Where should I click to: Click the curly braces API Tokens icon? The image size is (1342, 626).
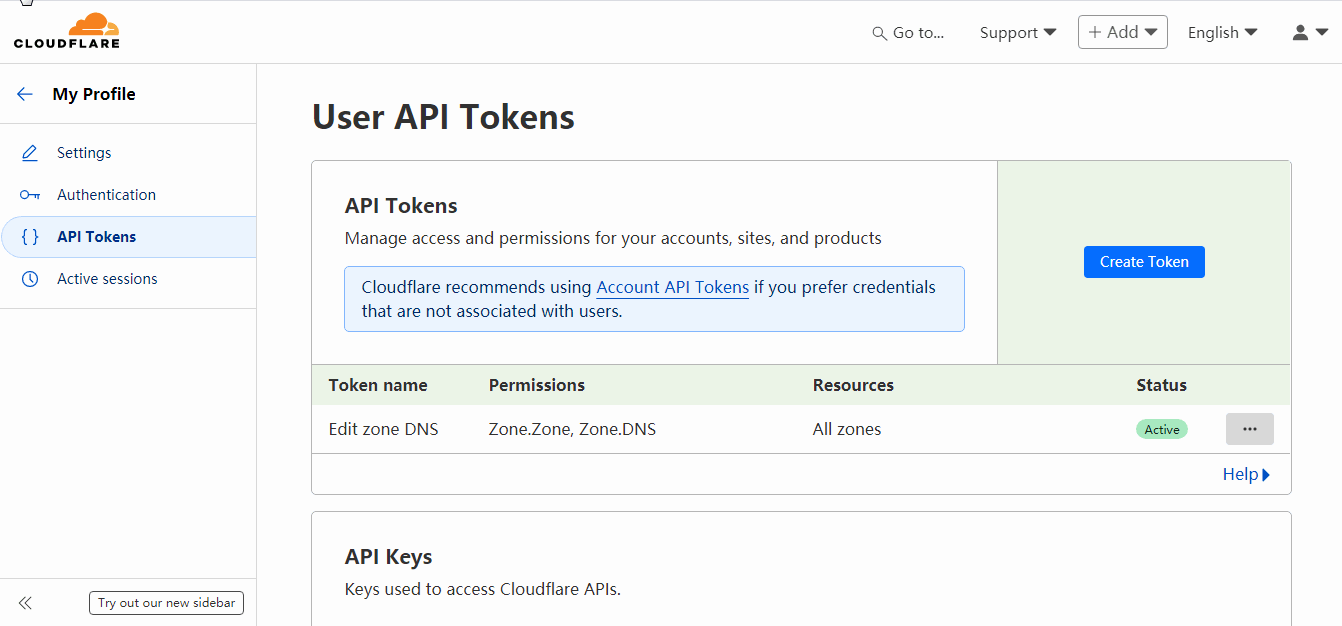point(30,237)
